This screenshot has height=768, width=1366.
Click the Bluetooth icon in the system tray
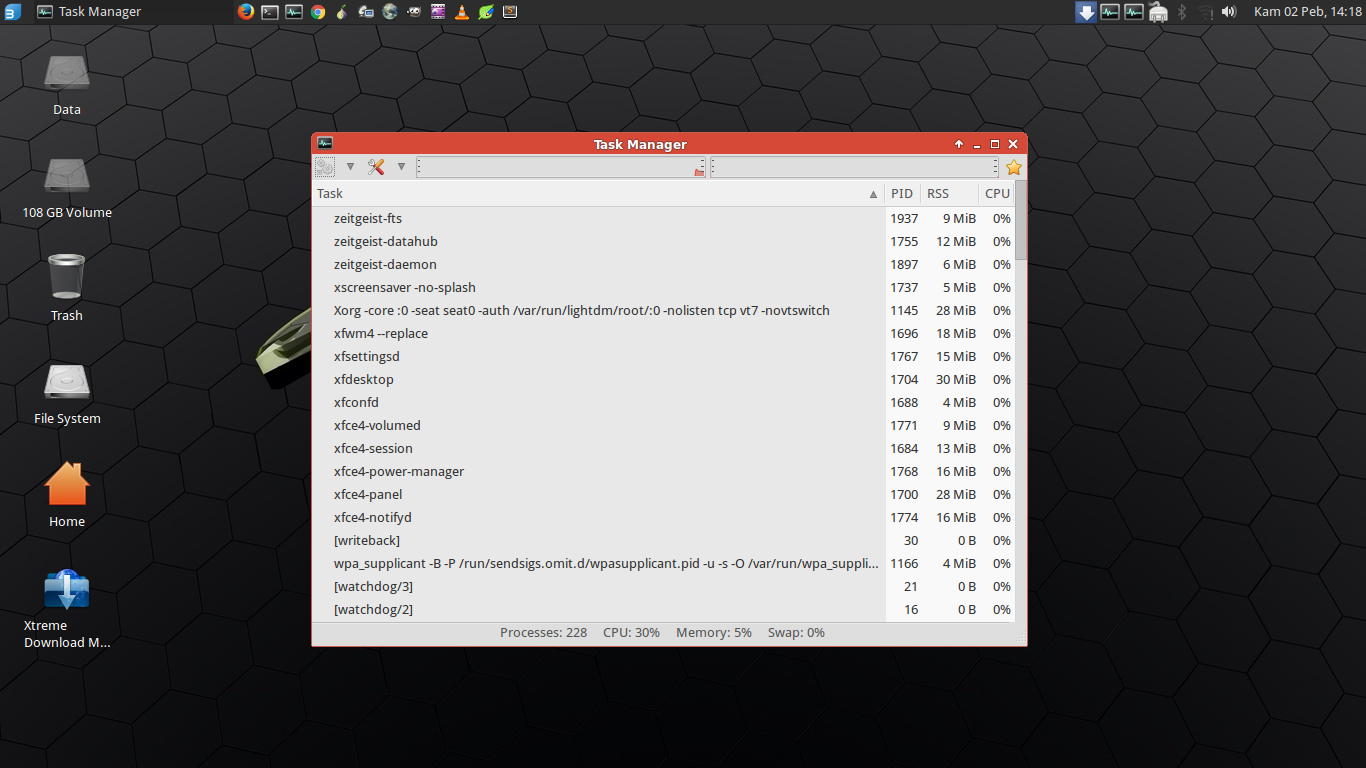tap(1184, 11)
